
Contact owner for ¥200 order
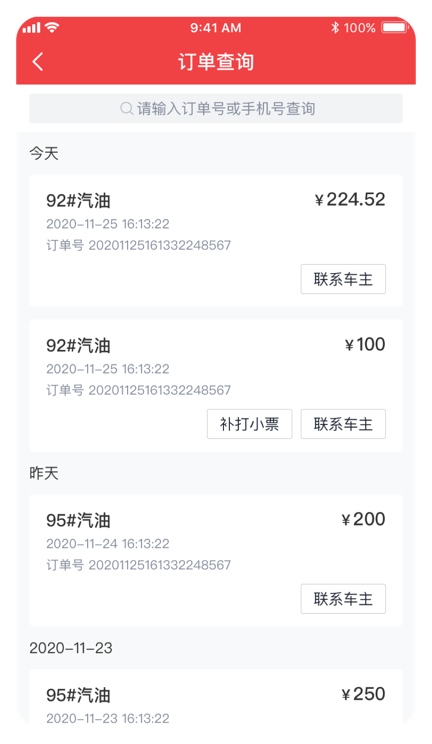[x=343, y=599]
